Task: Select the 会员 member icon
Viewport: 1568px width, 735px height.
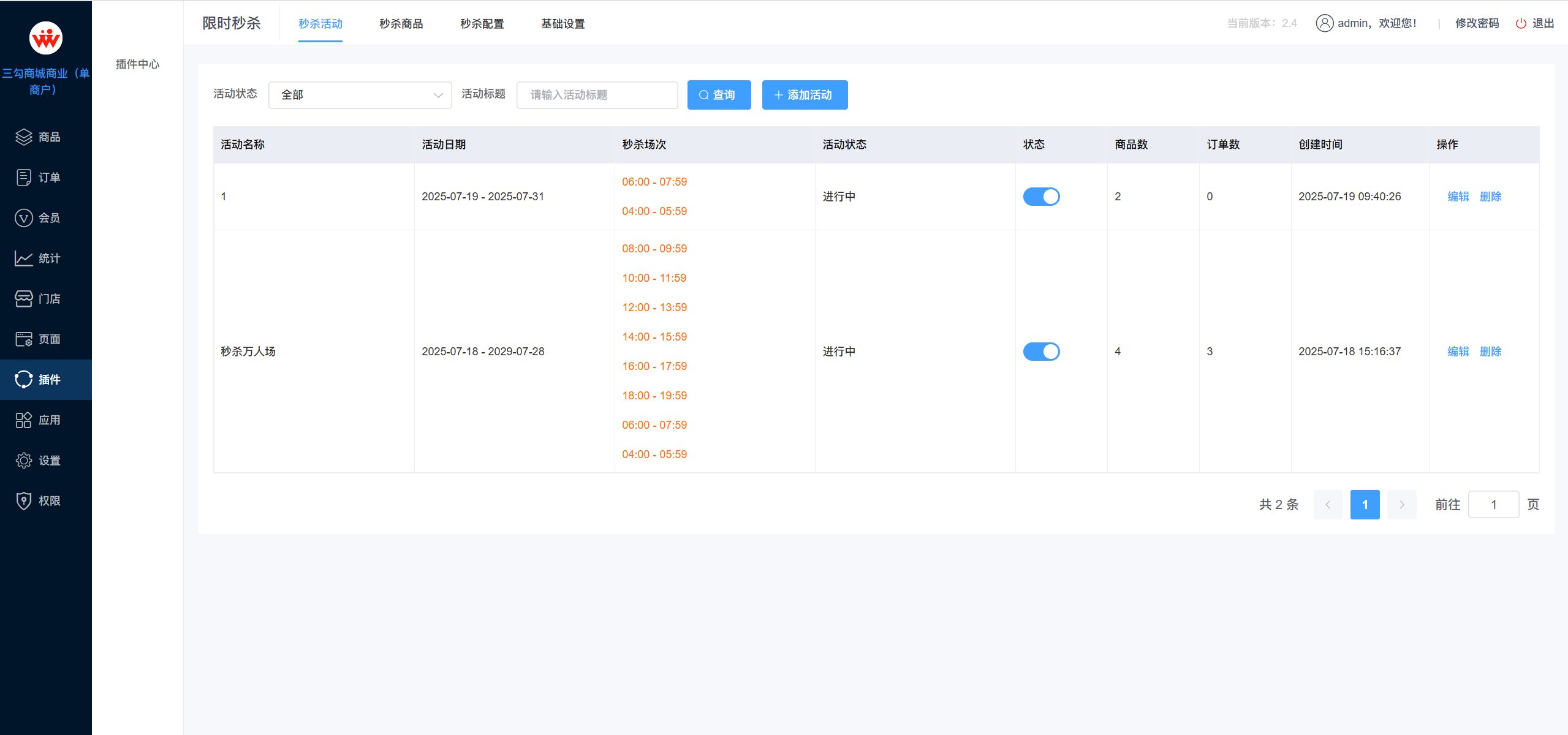Action: click(23, 218)
